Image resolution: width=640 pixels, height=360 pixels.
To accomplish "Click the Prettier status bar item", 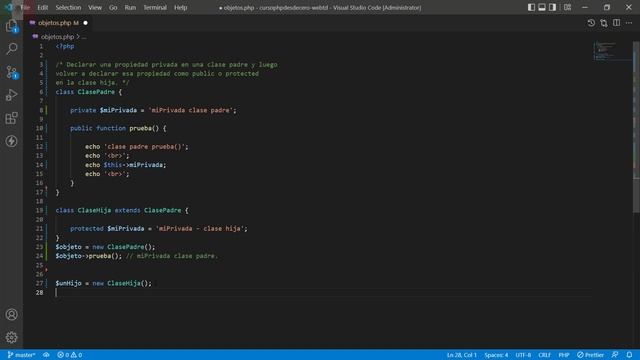I will click(590, 355).
